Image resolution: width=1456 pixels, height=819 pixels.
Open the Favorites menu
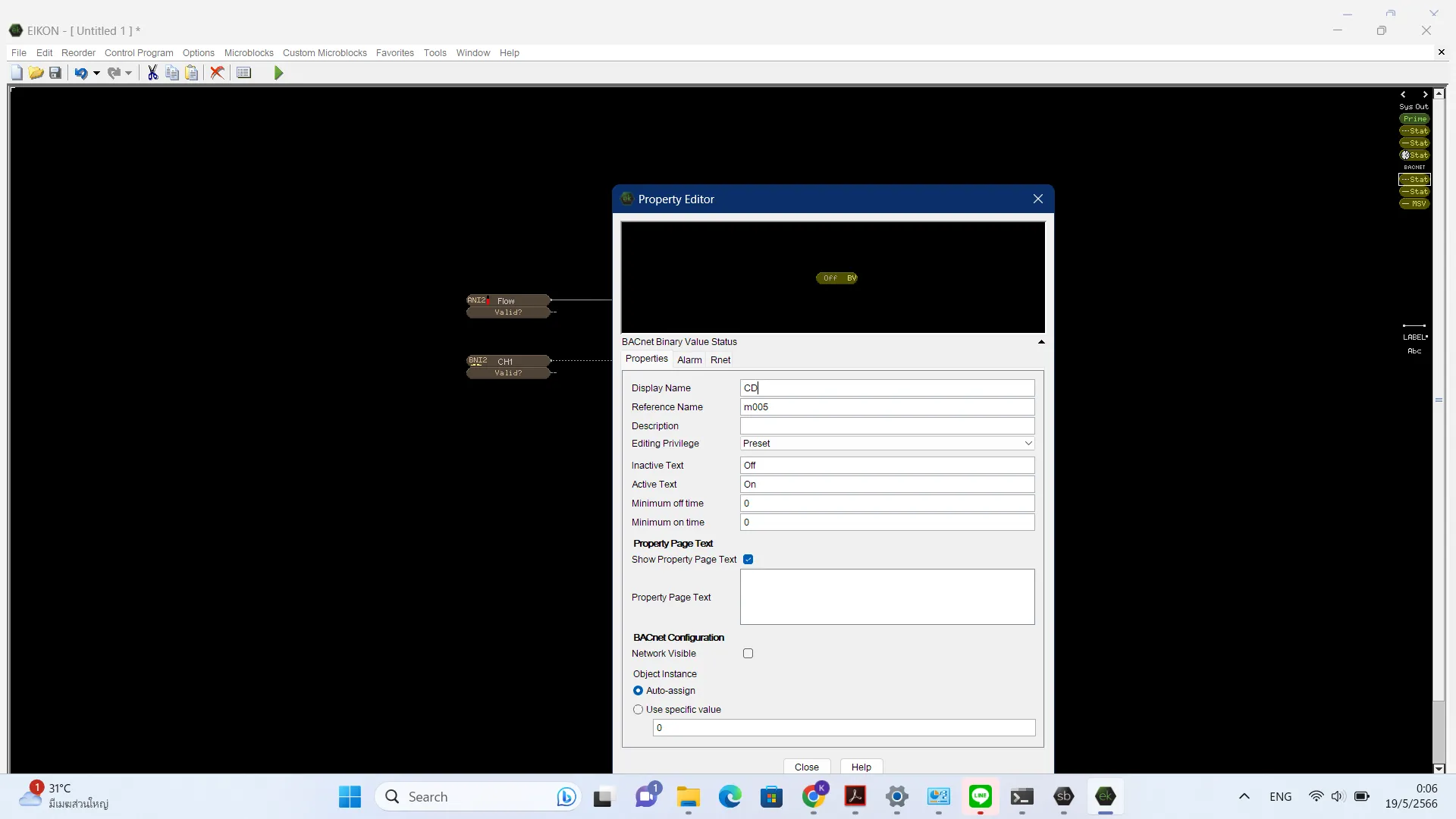pyautogui.click(x=395, y=53)
